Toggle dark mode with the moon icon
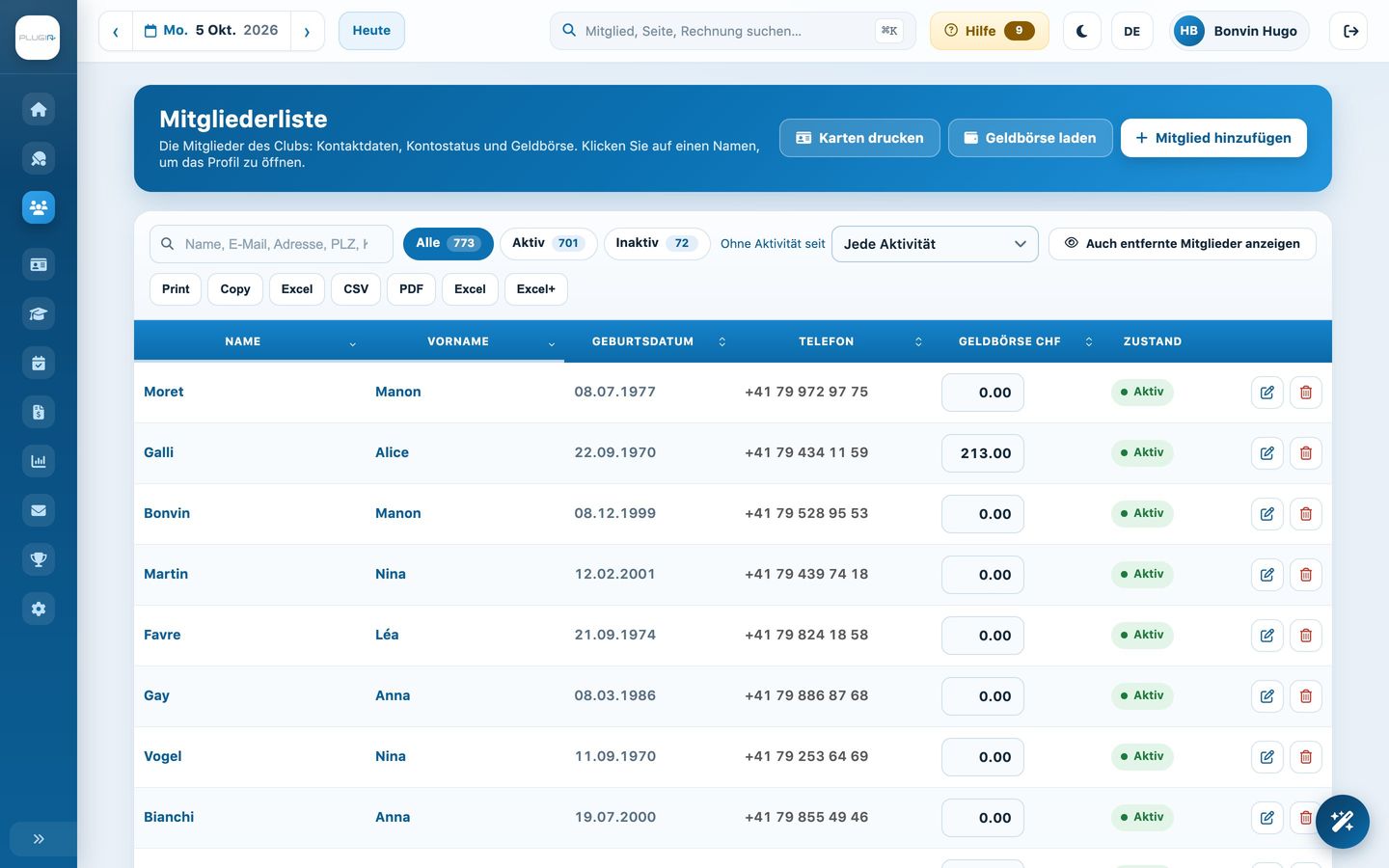 pyautogui.click(x=1082, y=31)
